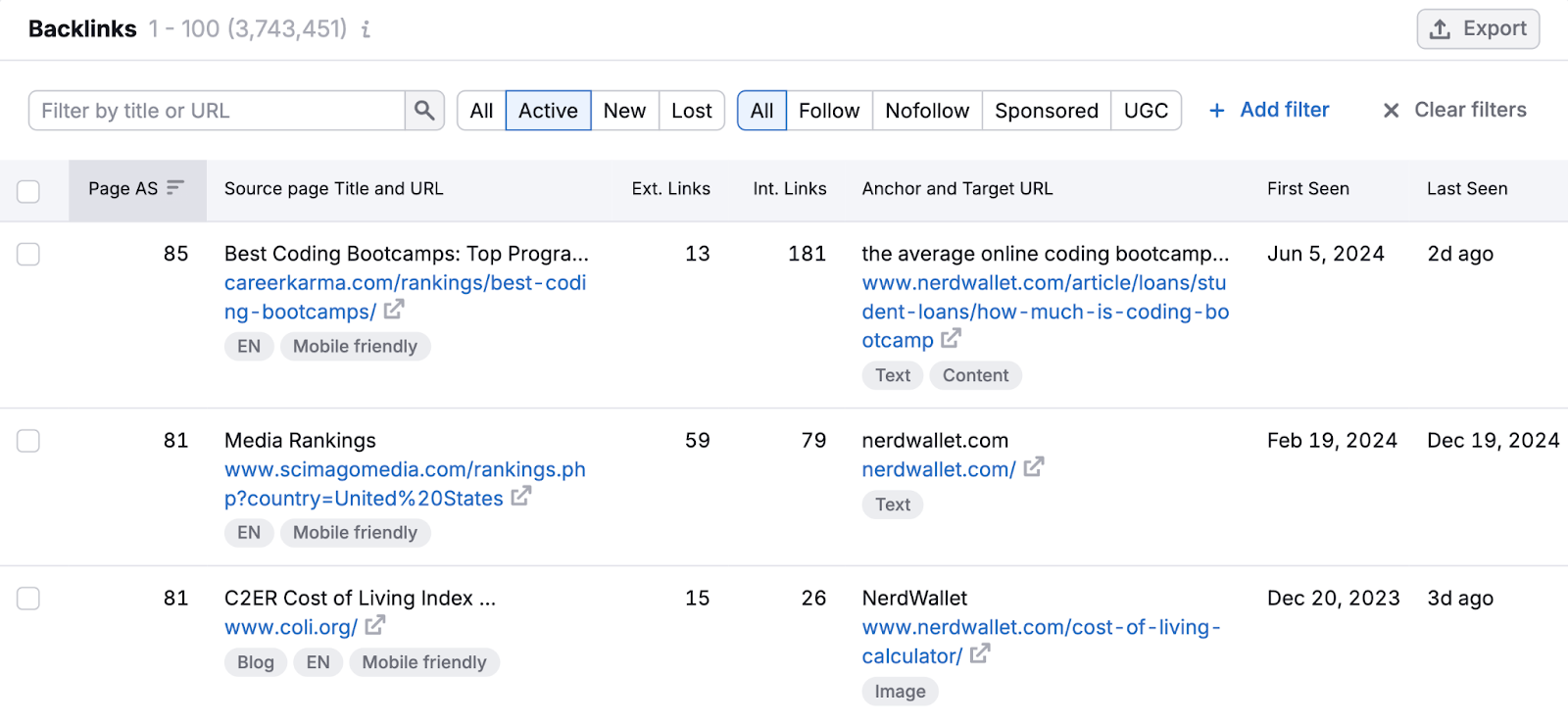Sort by the Page AS column header
The image size is (1568, 722).
coord(136,188)
